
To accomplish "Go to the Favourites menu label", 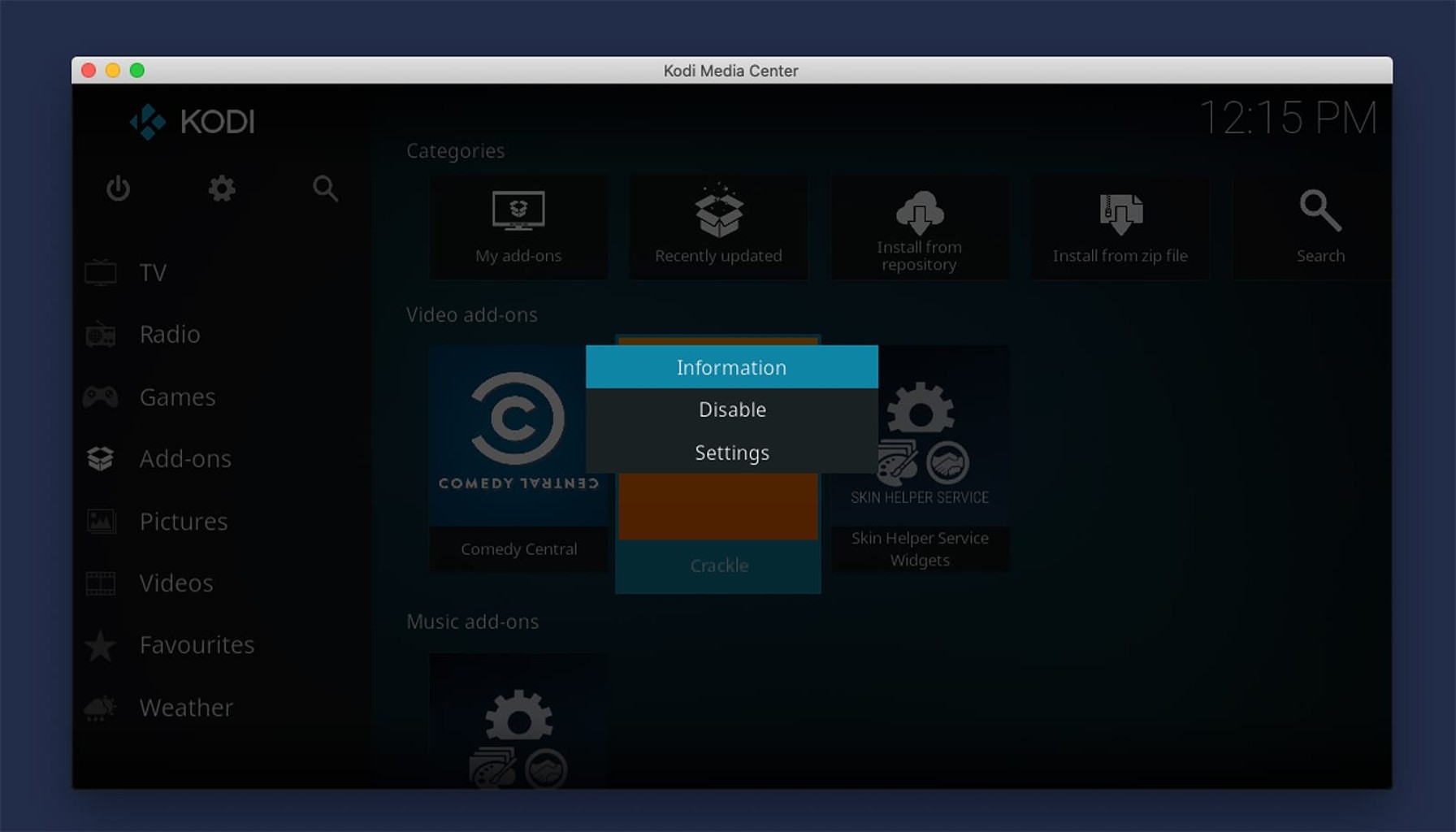I will click(x=197, y=645).
